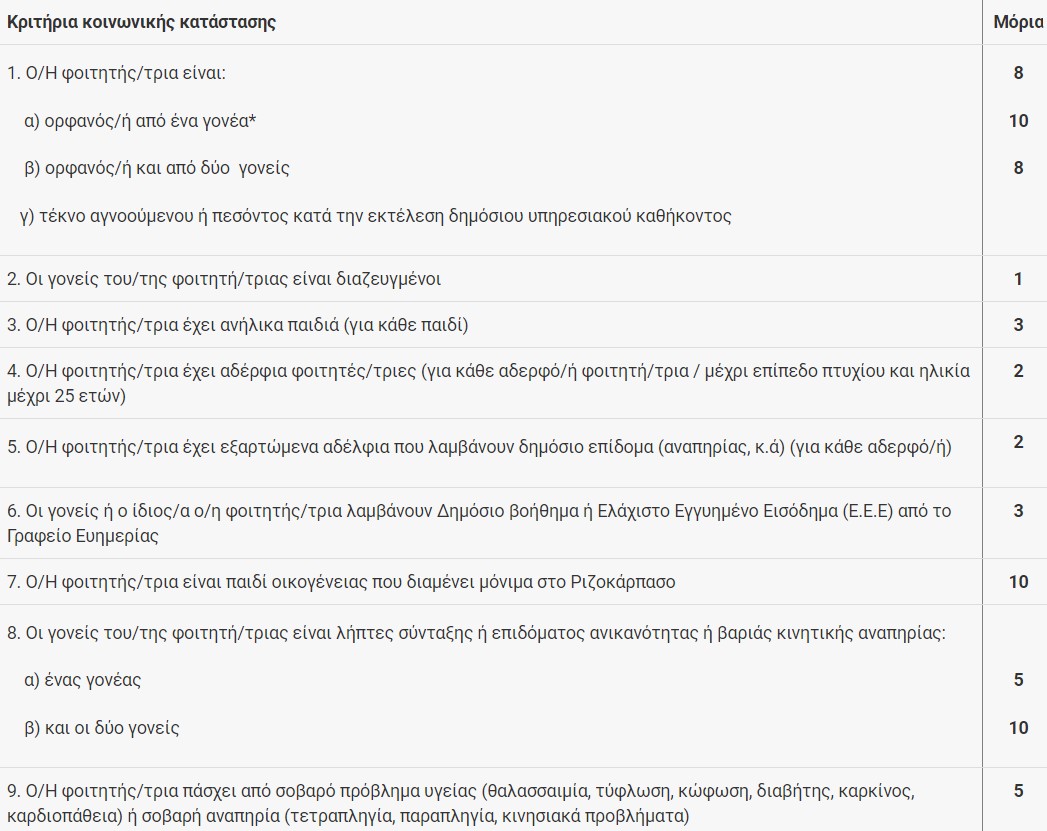Select criterion 5 about εξαρτώμενα αδέλφια
The image size is (1047, 831).
pyautogui.click(x=479, y=447)
